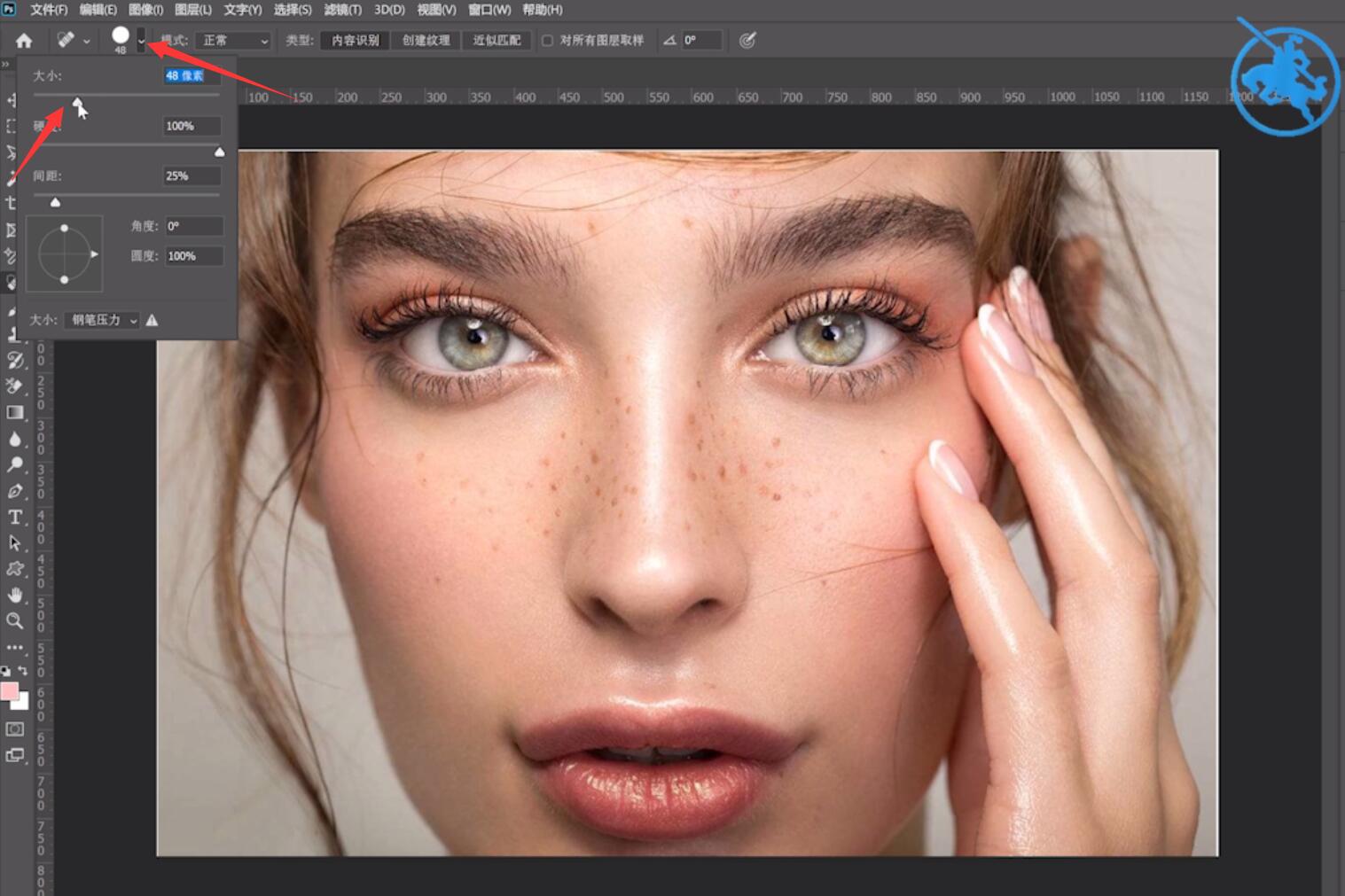Click the brush angle and roundness dial
Screen dimensions: 1345x896
(x=65, y=254)
